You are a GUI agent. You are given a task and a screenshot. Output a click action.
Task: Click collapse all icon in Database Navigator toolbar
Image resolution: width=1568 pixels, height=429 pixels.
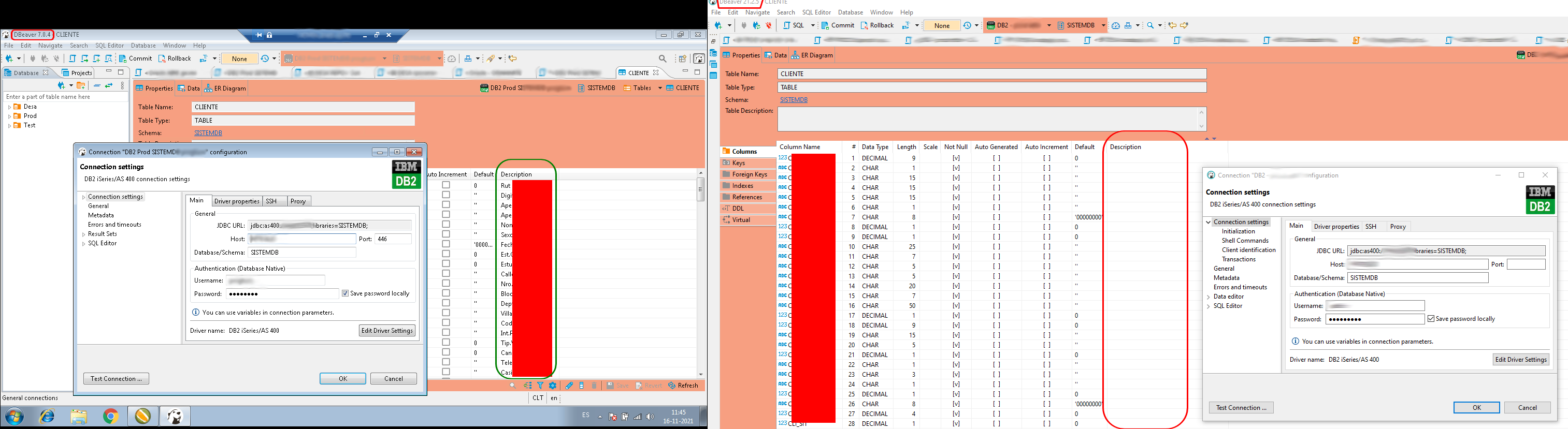pos(97,86)
